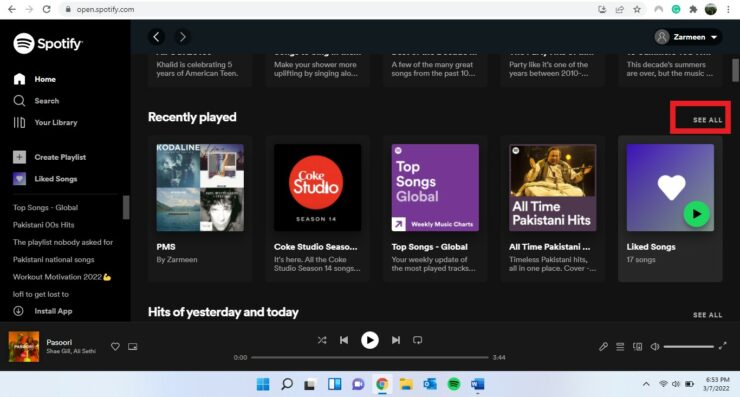Click the Pasoori song title
Viewport: 740px width, 397px height.
coord(59,342)
